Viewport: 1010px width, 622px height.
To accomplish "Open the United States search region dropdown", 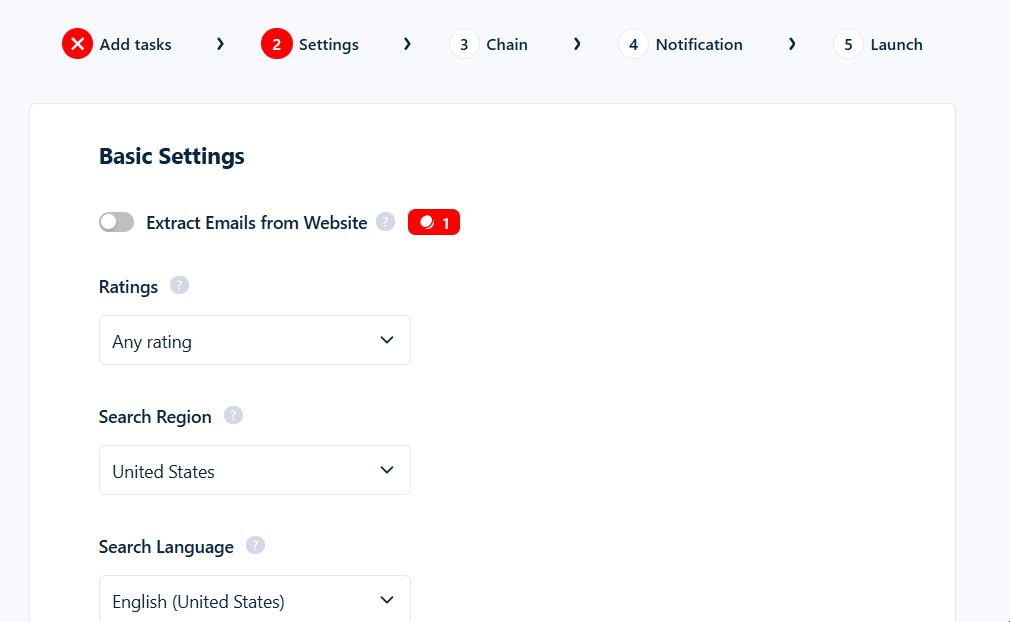I will (254, 470).
